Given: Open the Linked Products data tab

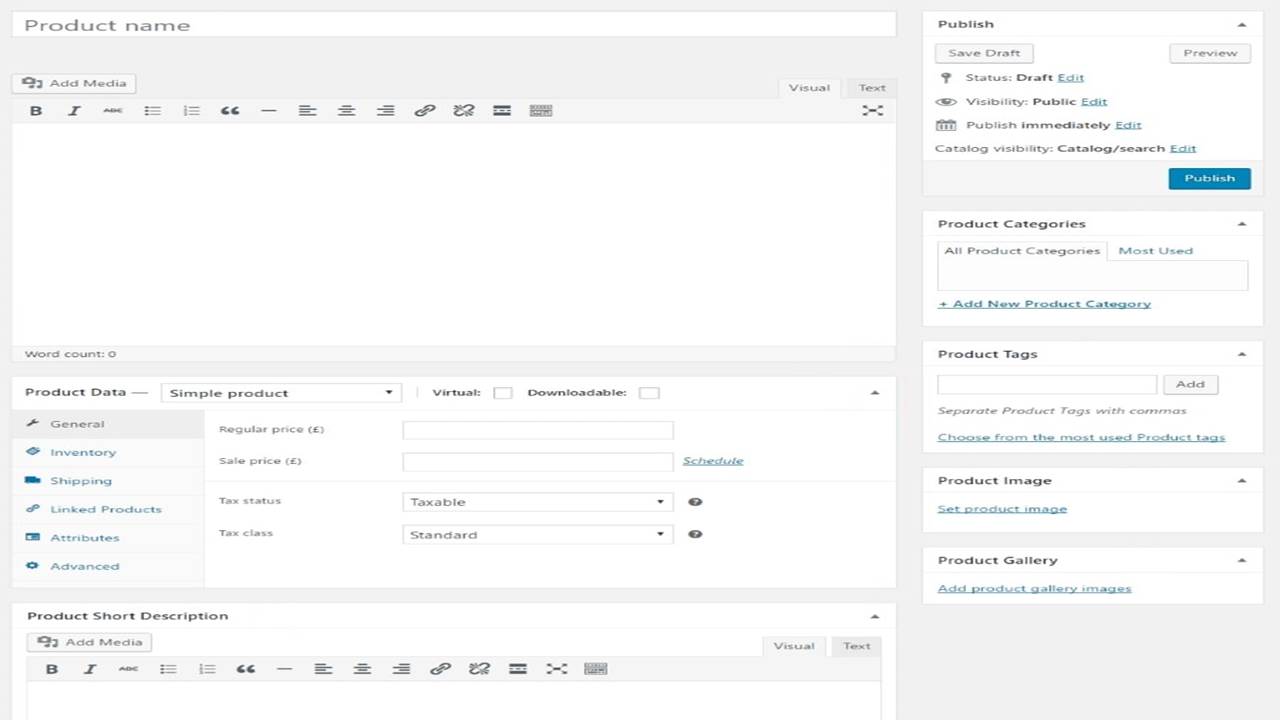Looking at the screenshot, I should (x=108, y=510).
